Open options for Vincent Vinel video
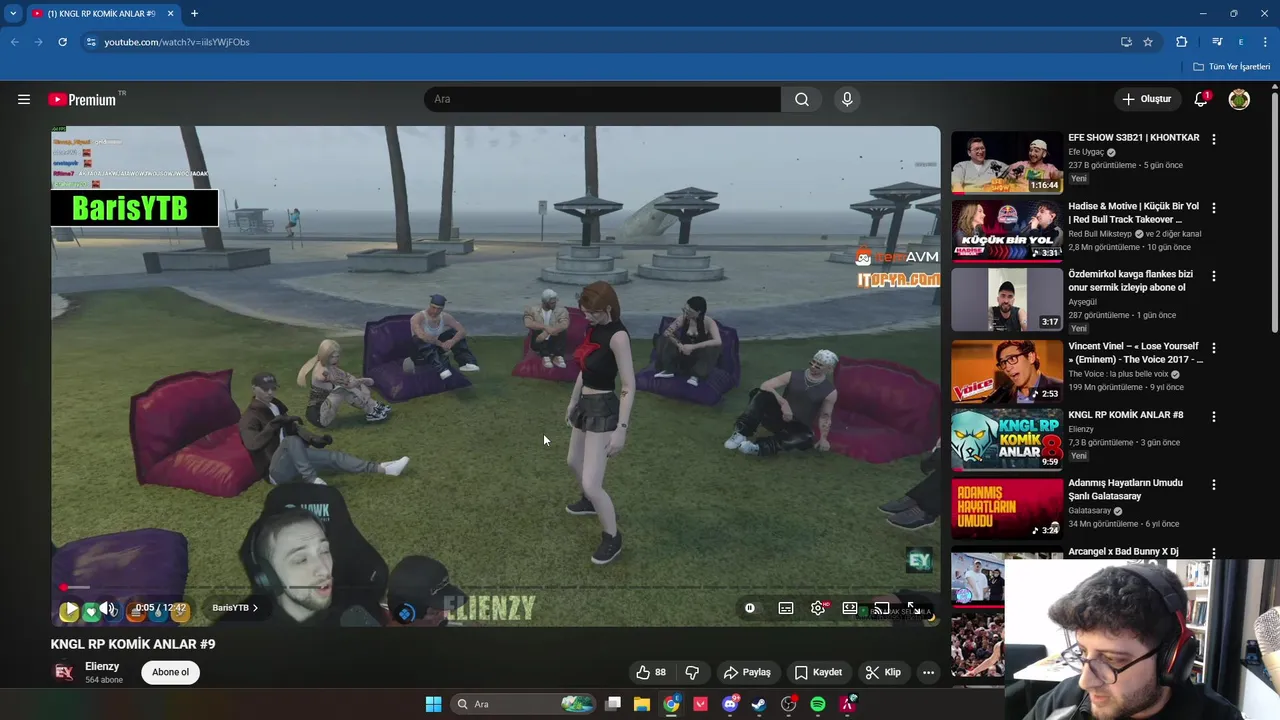 pos(1214,348)
